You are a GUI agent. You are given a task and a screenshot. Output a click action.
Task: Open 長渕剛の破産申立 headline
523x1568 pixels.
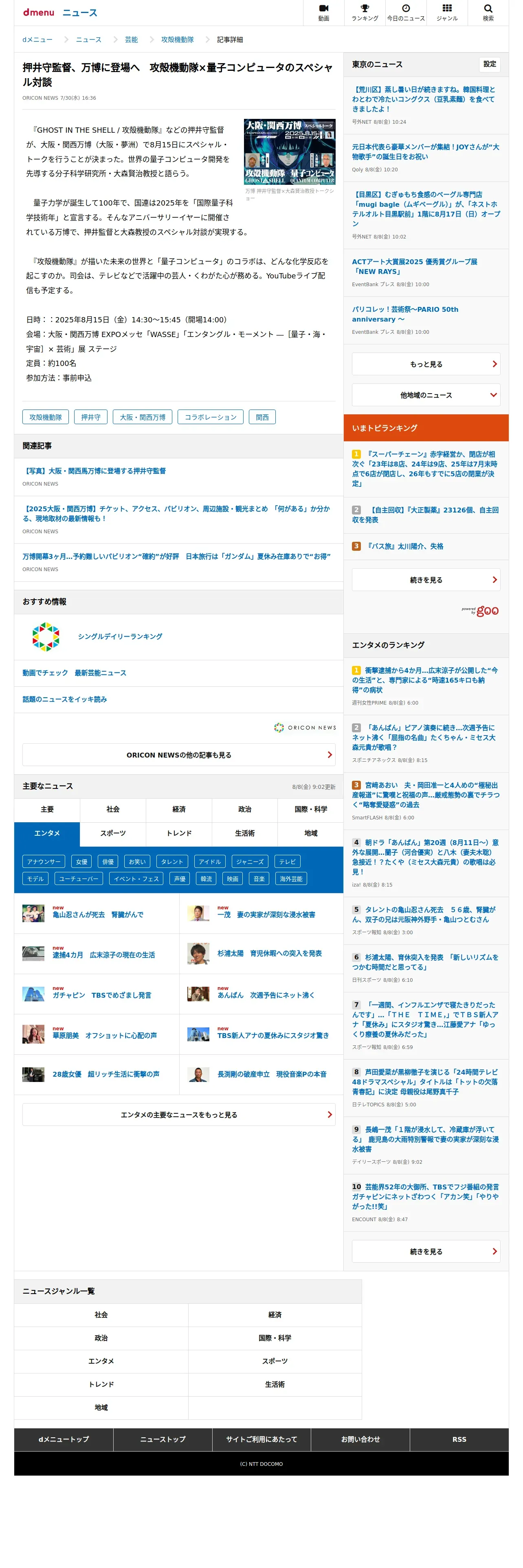[272, 1074]
